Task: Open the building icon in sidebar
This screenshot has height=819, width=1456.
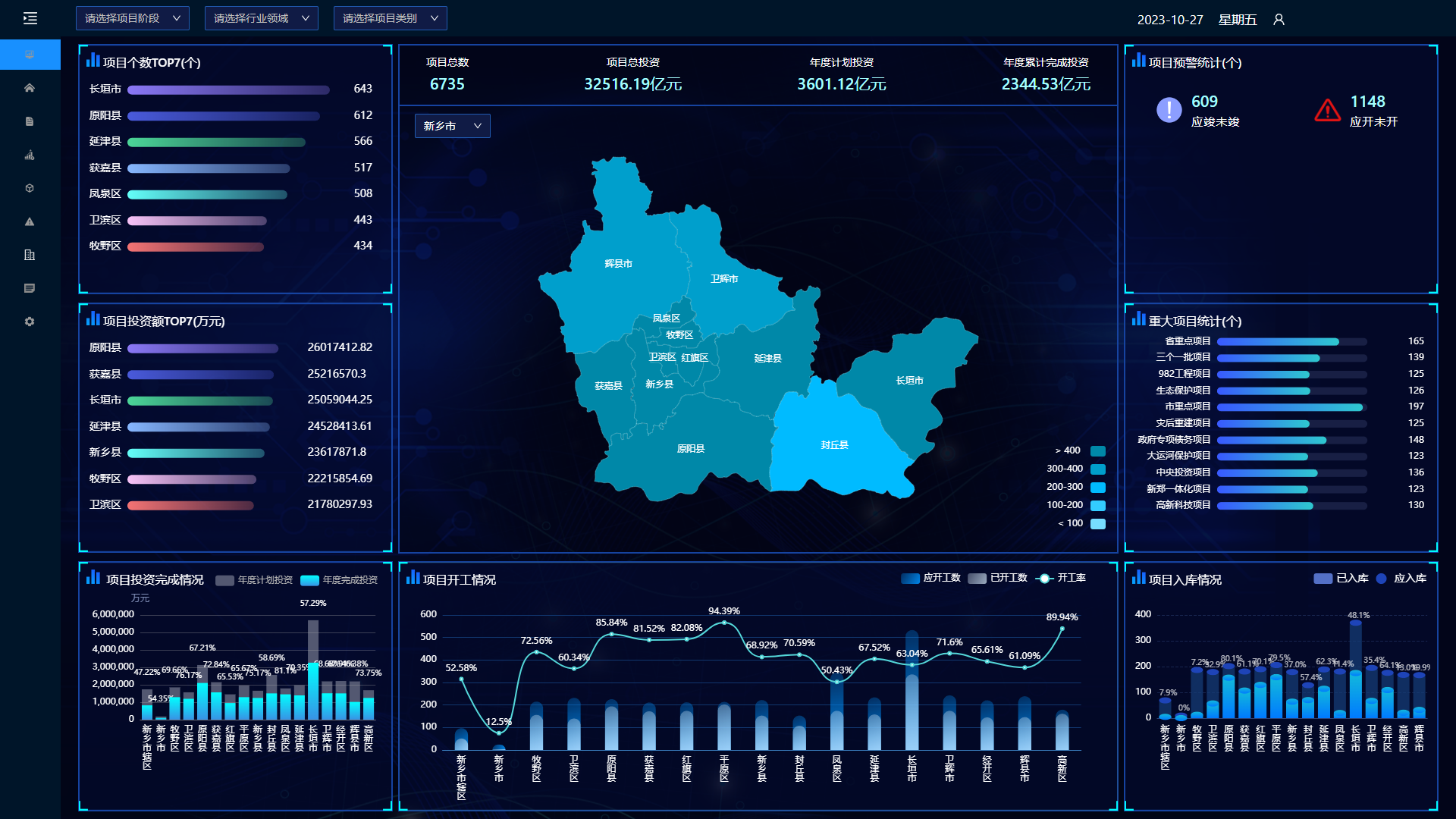Action: point(30,255)
